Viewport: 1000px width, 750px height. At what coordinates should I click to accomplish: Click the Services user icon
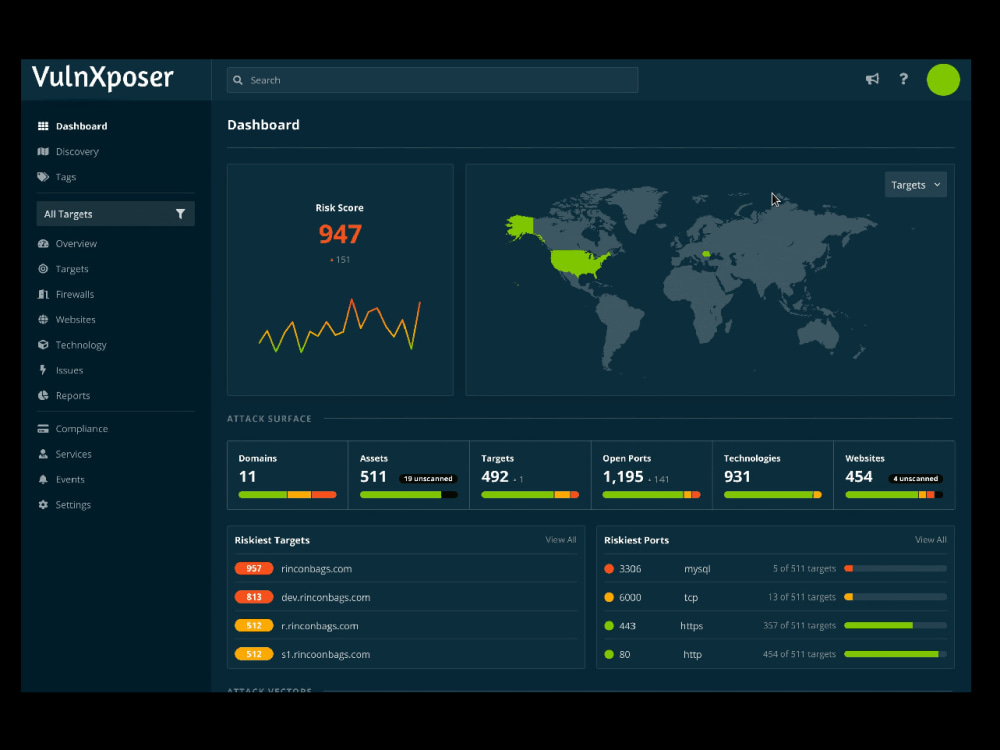point(43,454)
